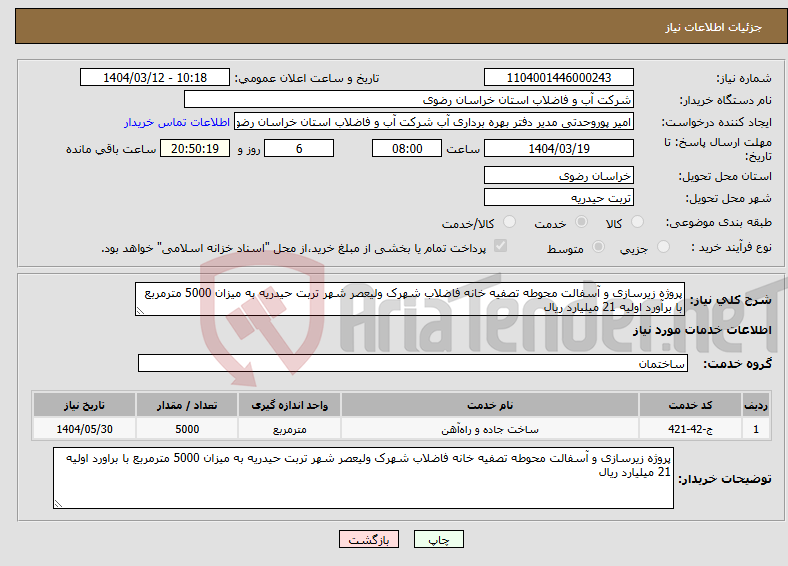Click the response deadline date 1404/03/19

tap(558, 148)
